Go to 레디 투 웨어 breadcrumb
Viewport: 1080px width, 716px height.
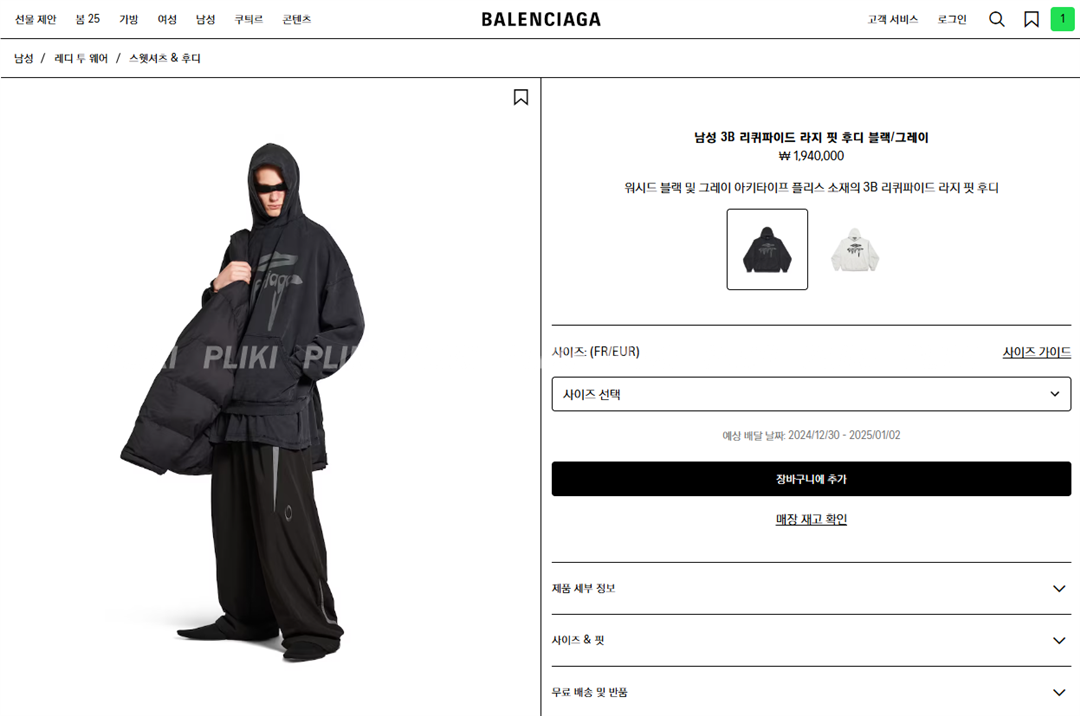[81, 59]
